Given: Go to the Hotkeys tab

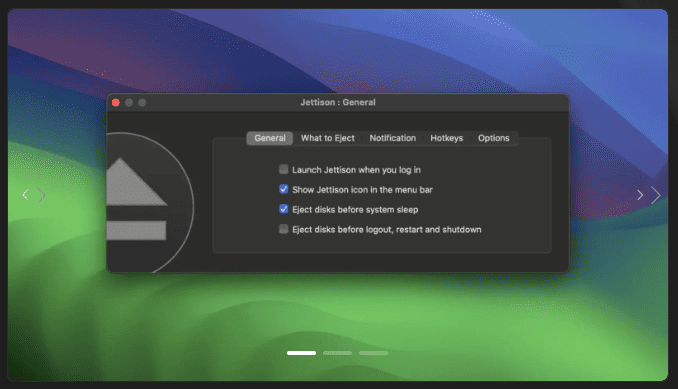Looking at the screenshot, I should [447, 138].
